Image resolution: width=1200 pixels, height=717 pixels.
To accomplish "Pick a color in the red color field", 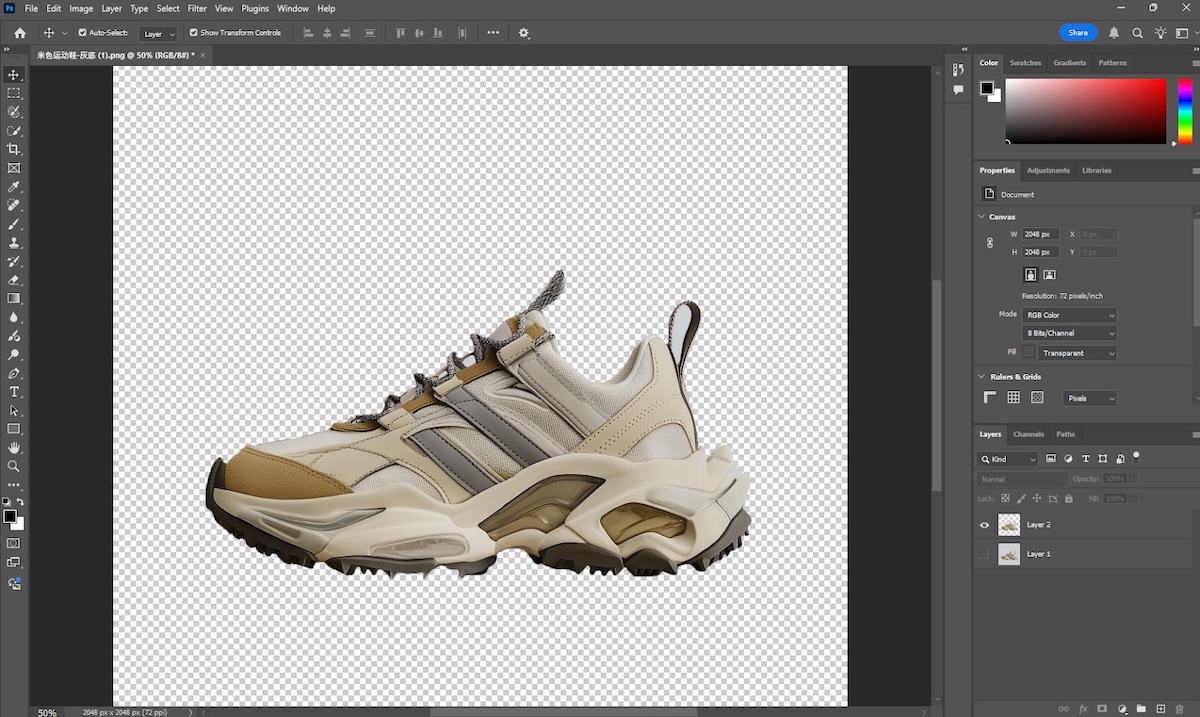I will click(1086, 111).
